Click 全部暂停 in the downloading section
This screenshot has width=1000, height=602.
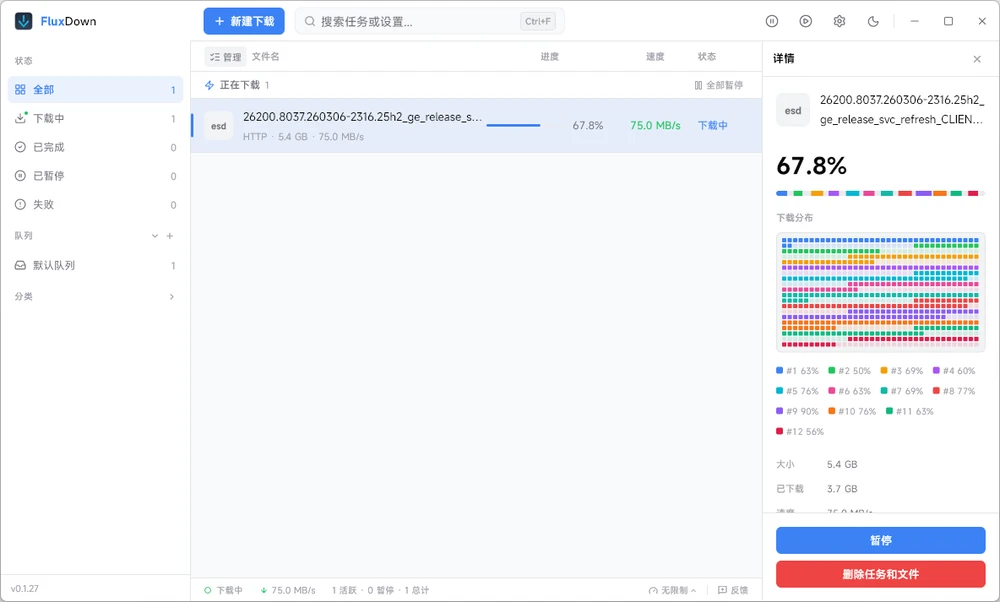point(719,85)
